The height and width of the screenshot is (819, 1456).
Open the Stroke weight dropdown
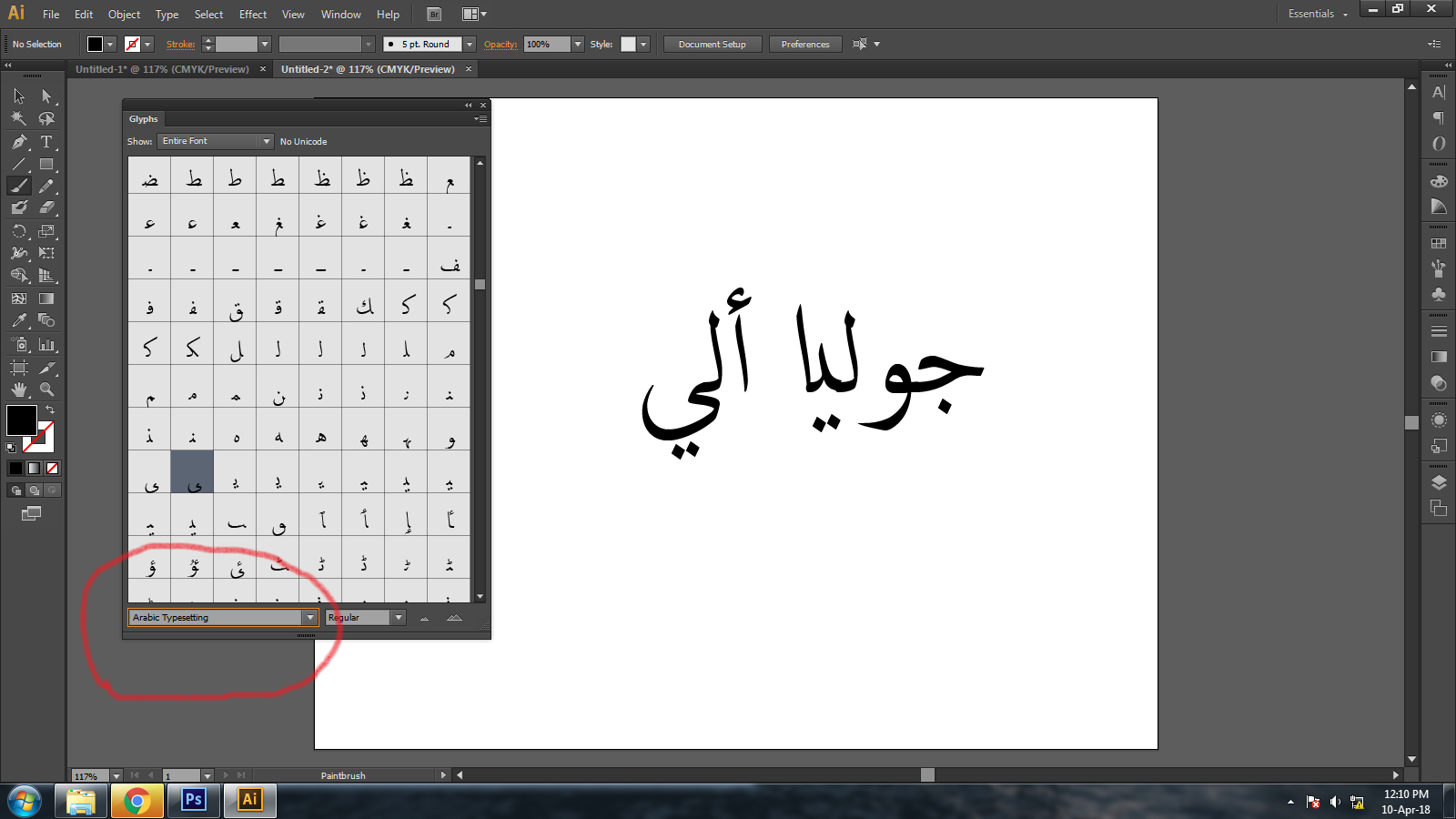pyautogui.click(x=264, y=43)
